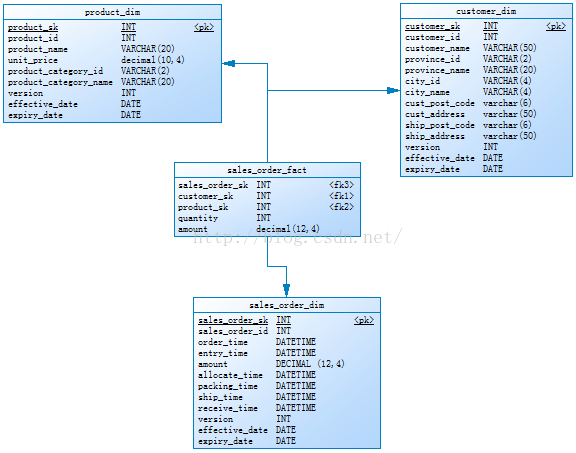
Task: Select the arrowhead pointing to sales_order_dim
Action: point(287,290)
